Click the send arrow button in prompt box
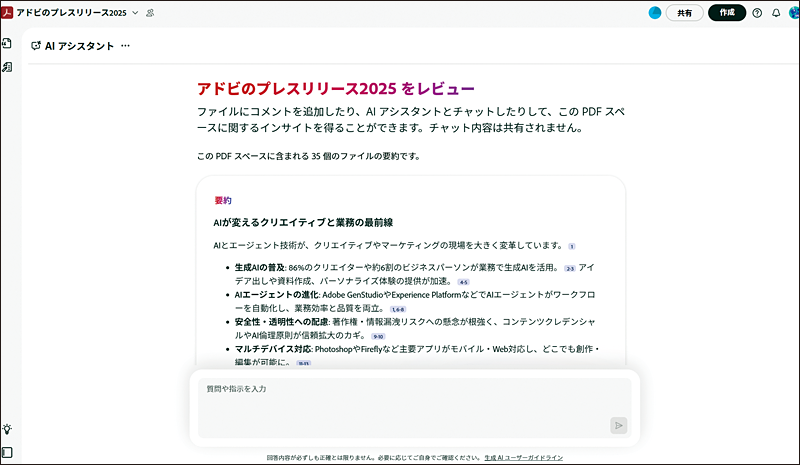The image size is (800, 465). click(619, 425)
